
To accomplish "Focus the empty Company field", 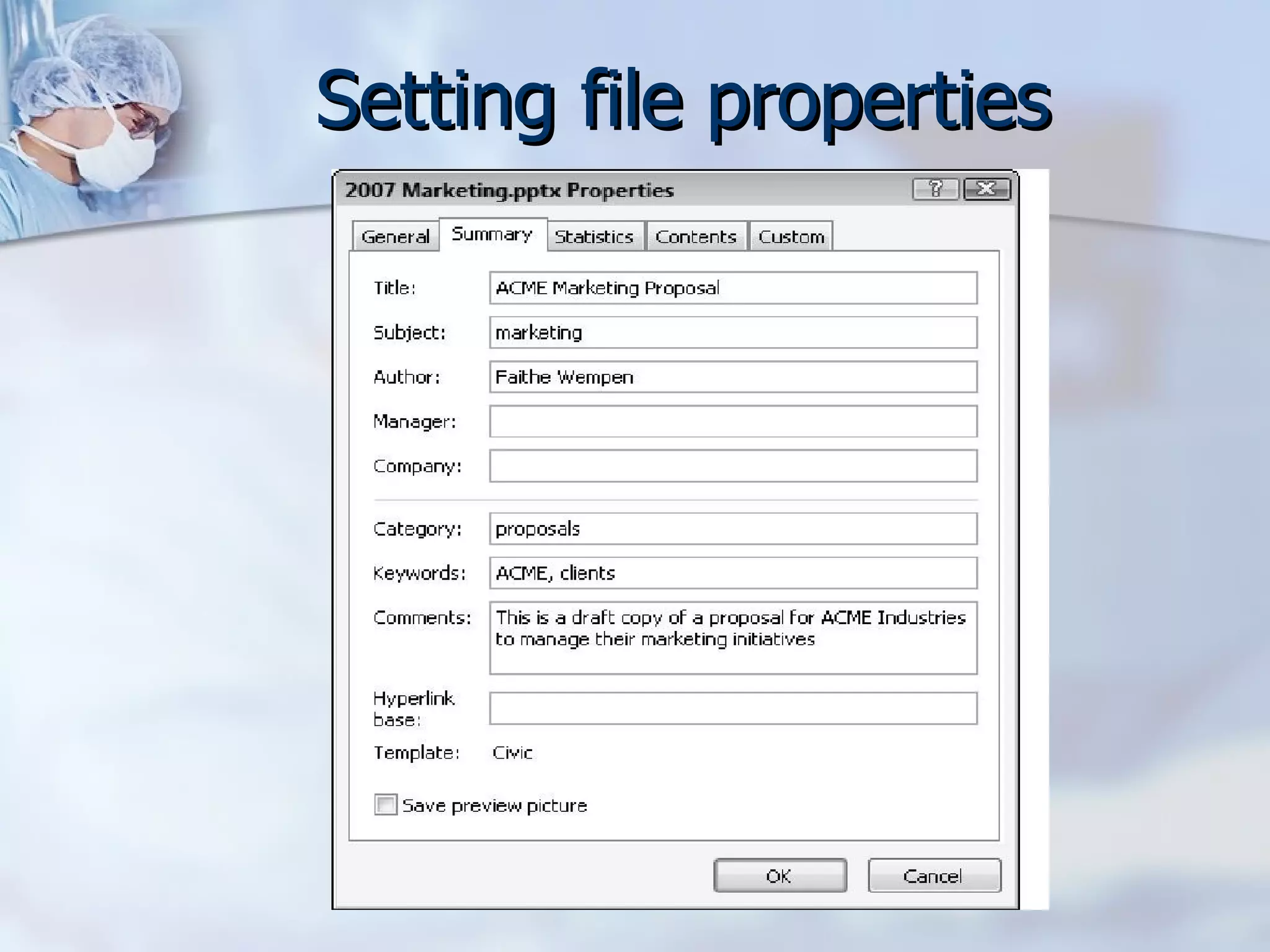I will coord(733,466).
